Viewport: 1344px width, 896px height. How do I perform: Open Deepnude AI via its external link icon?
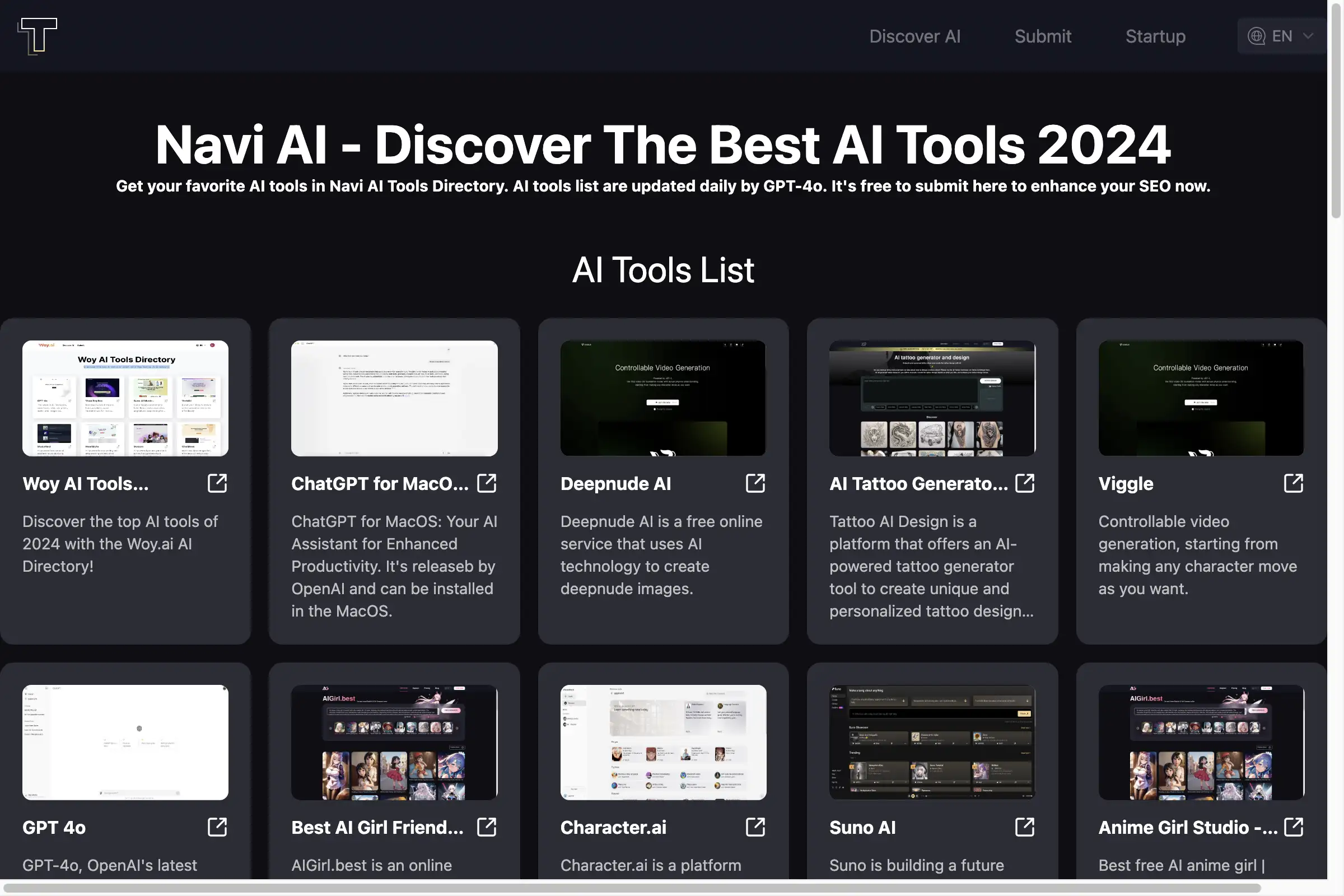754,483
